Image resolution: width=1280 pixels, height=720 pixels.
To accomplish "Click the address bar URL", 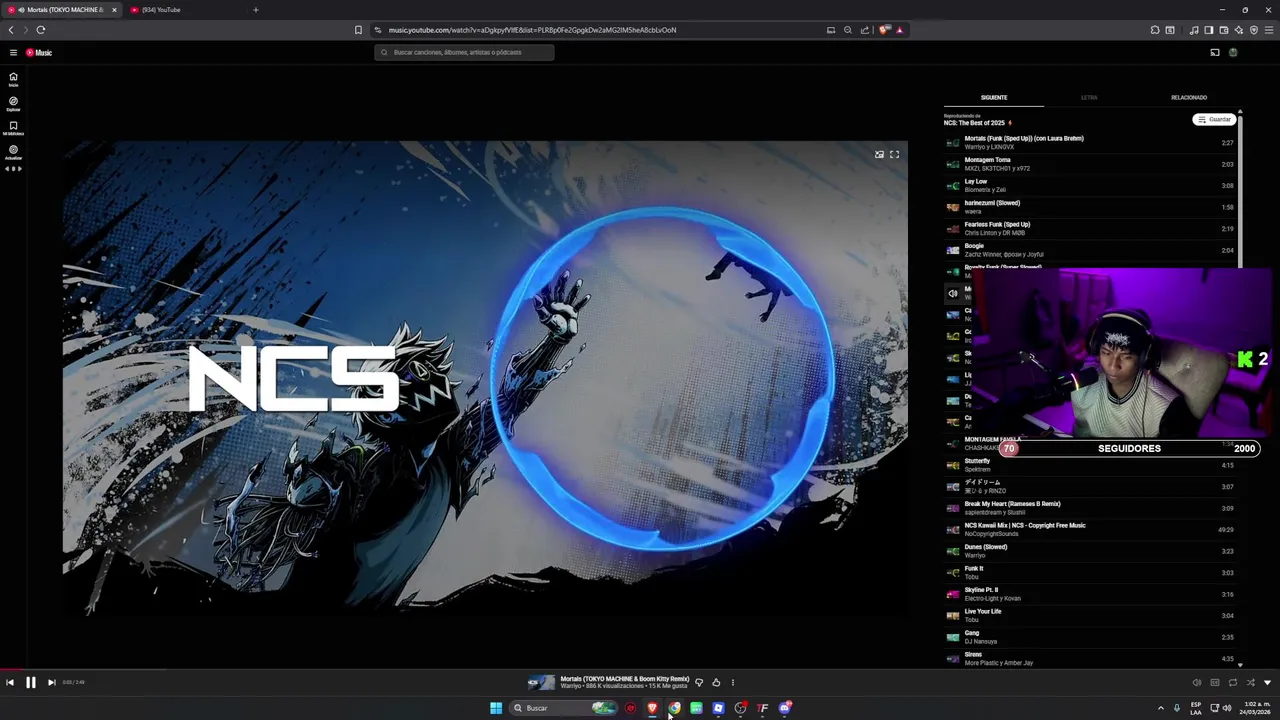I will click(533, 30).
